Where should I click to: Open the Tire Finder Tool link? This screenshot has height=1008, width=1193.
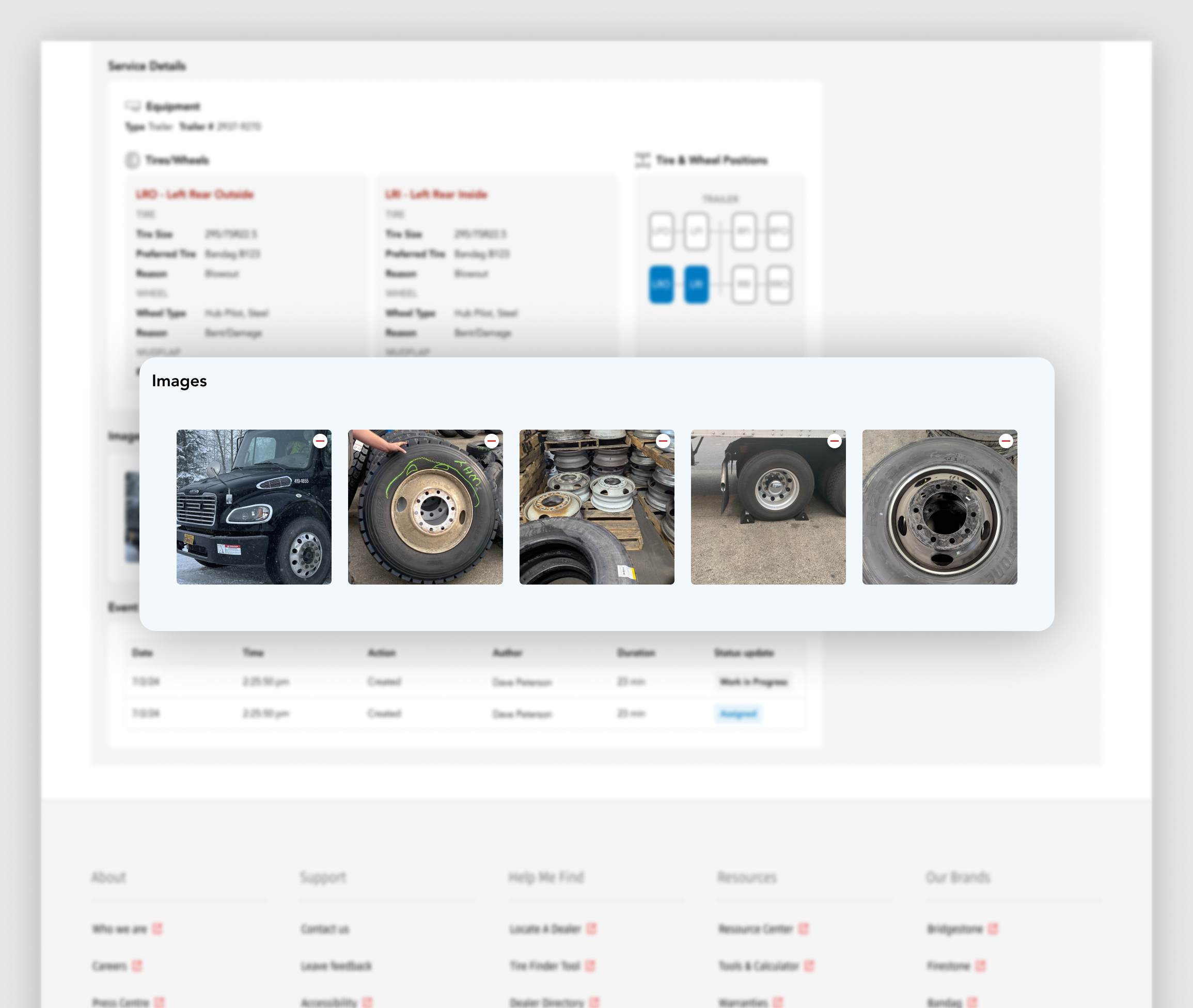point(544,966)
